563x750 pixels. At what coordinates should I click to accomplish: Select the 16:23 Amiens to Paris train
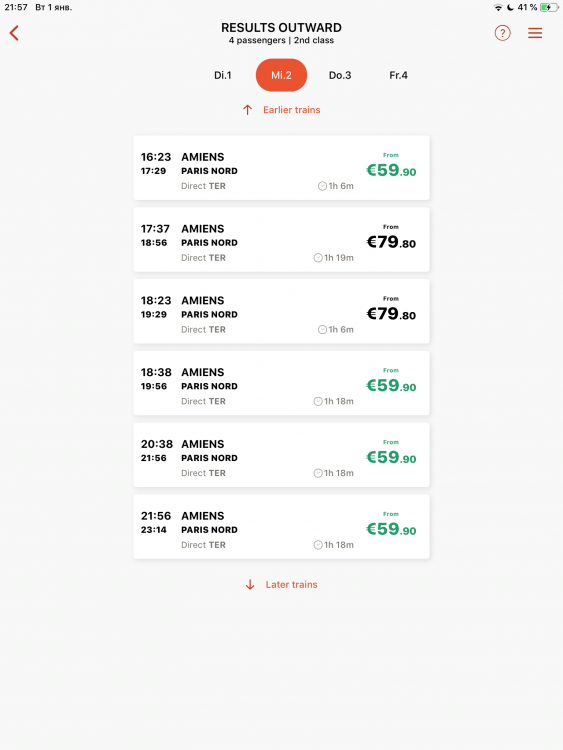[281, 168]
